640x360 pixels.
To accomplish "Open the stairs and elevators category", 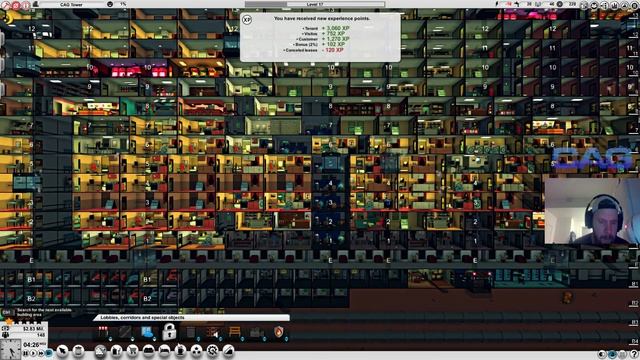I will pyautogui.click(x=228, y=351).
